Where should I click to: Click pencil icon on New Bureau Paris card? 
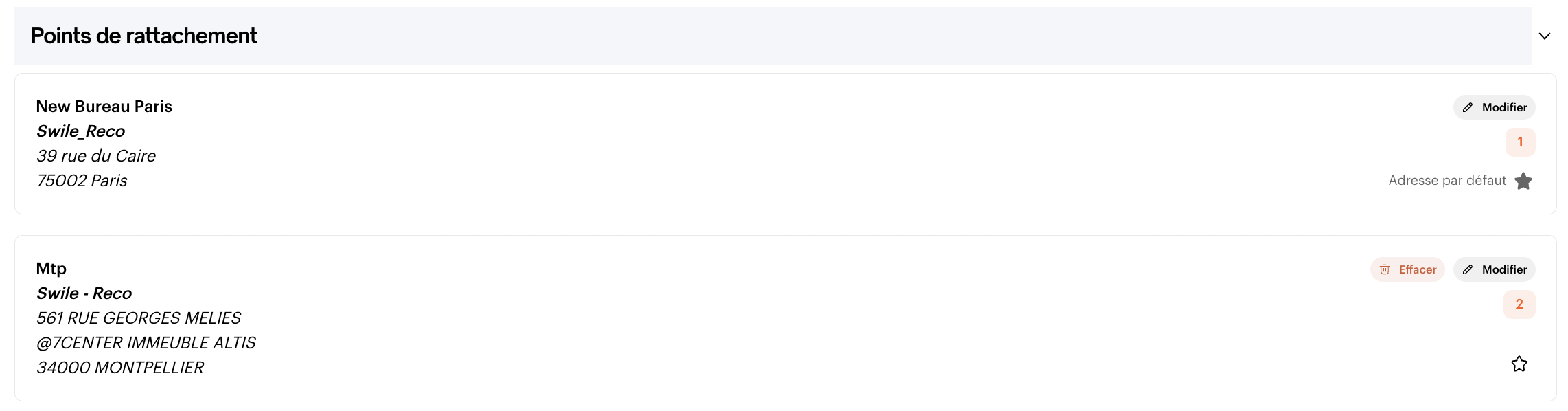pyautogui.click(x=1468, y=107)
